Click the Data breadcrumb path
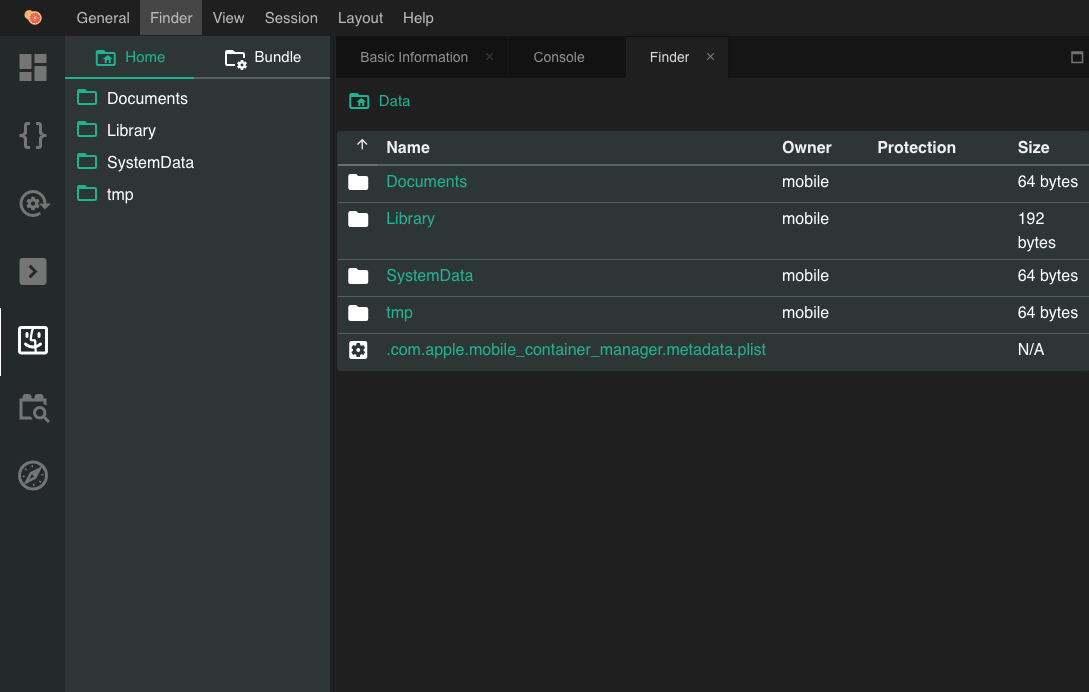 pos(393,101)
